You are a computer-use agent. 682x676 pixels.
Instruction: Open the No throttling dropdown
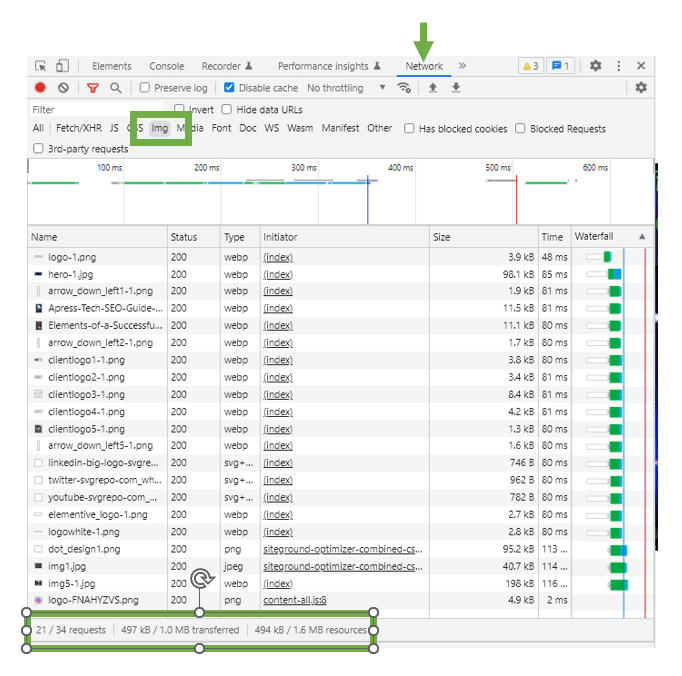tap(346, 88)
